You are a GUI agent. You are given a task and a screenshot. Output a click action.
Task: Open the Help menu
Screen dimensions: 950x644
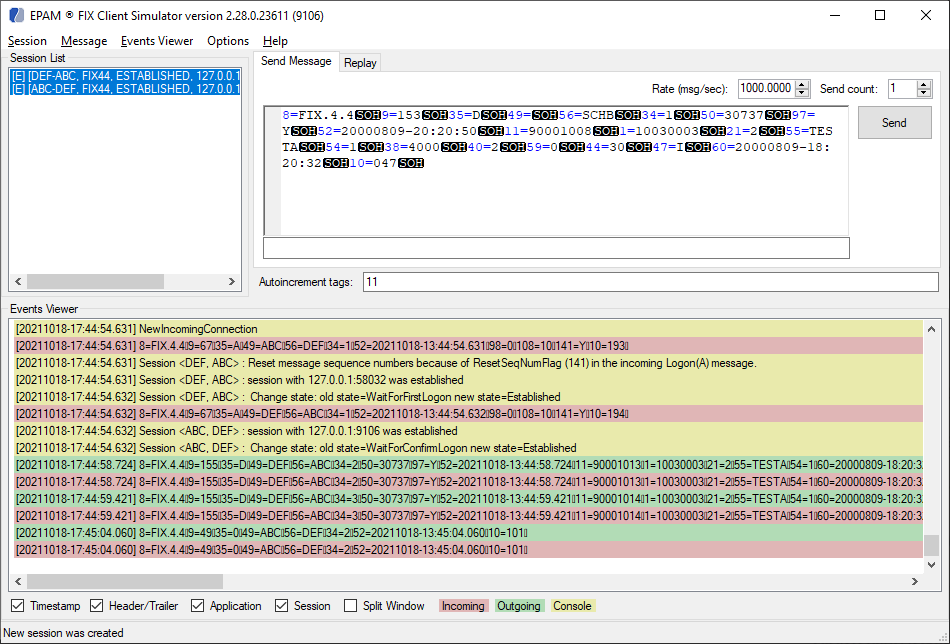pyautogui.click(x=275, y=41)
